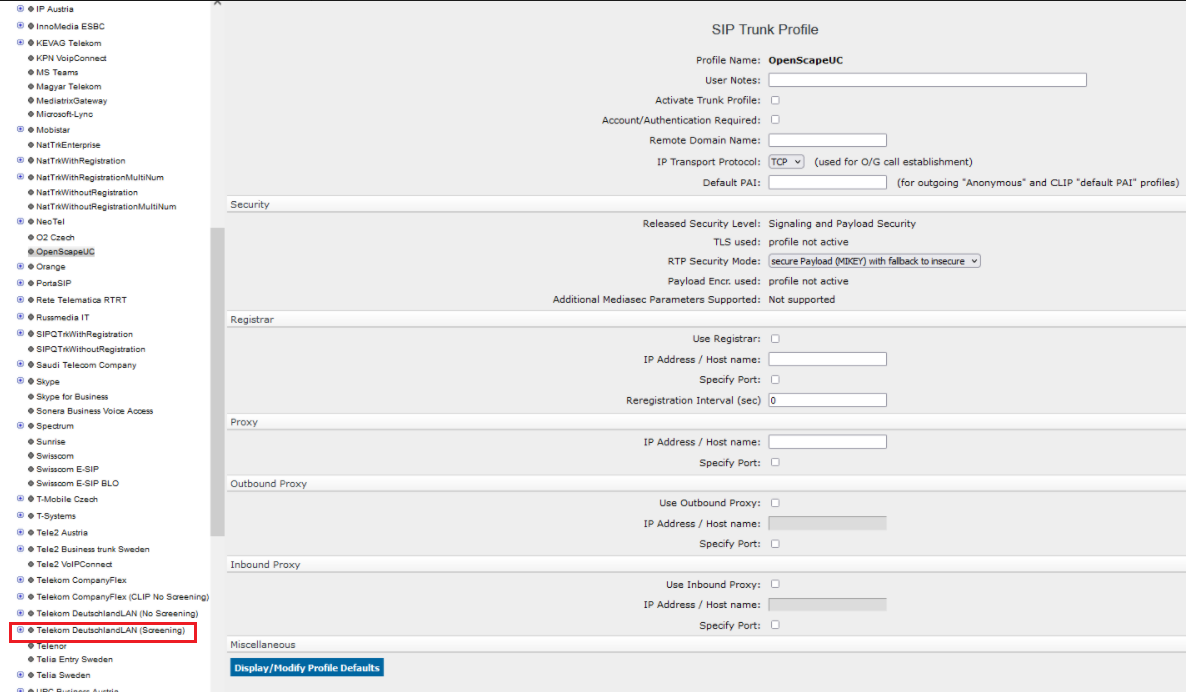Select T-Mobile Czech tree item
Image resolution: width=1186 pixels, height=692 pixels.
pos(67,499)
